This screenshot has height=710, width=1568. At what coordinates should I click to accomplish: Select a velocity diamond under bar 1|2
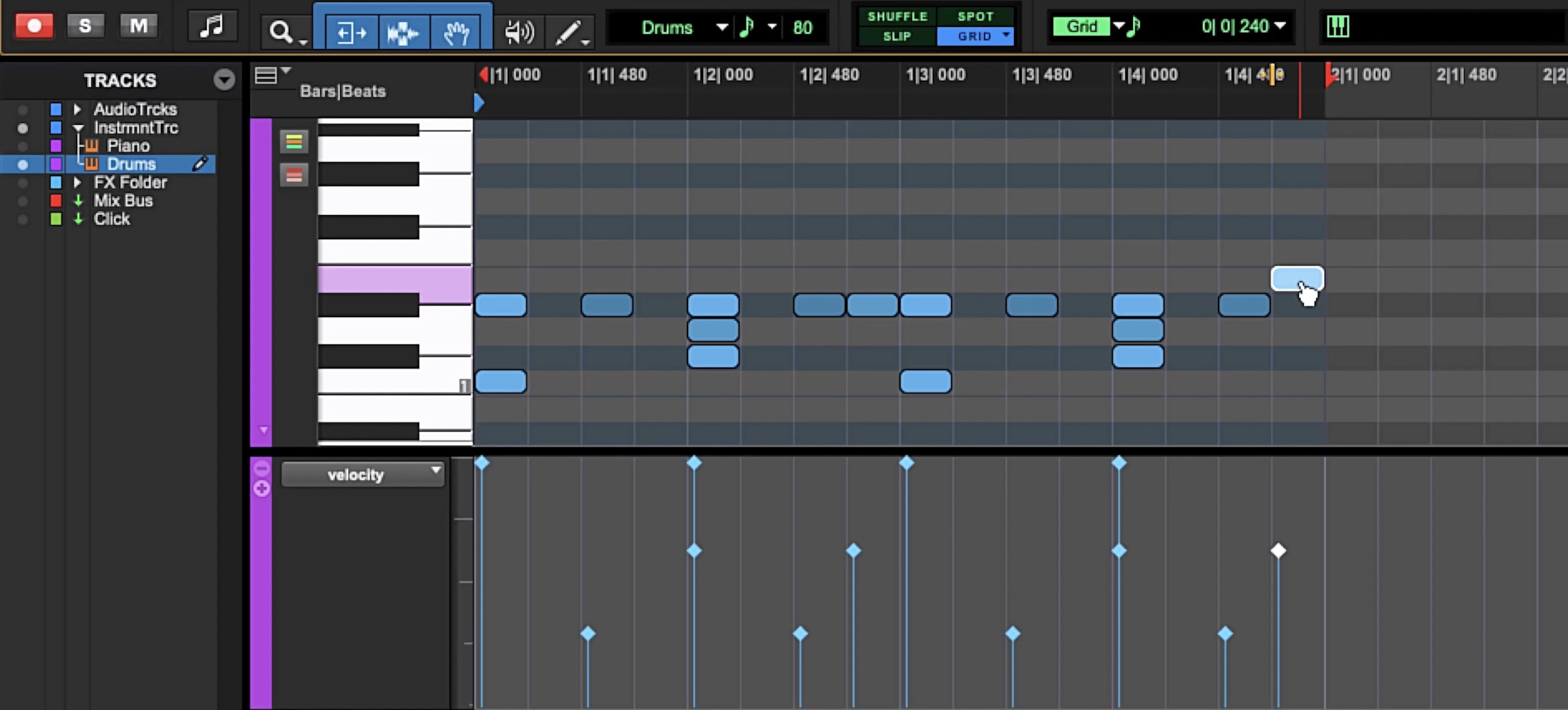pyautogui.click(x=693, y=463)
